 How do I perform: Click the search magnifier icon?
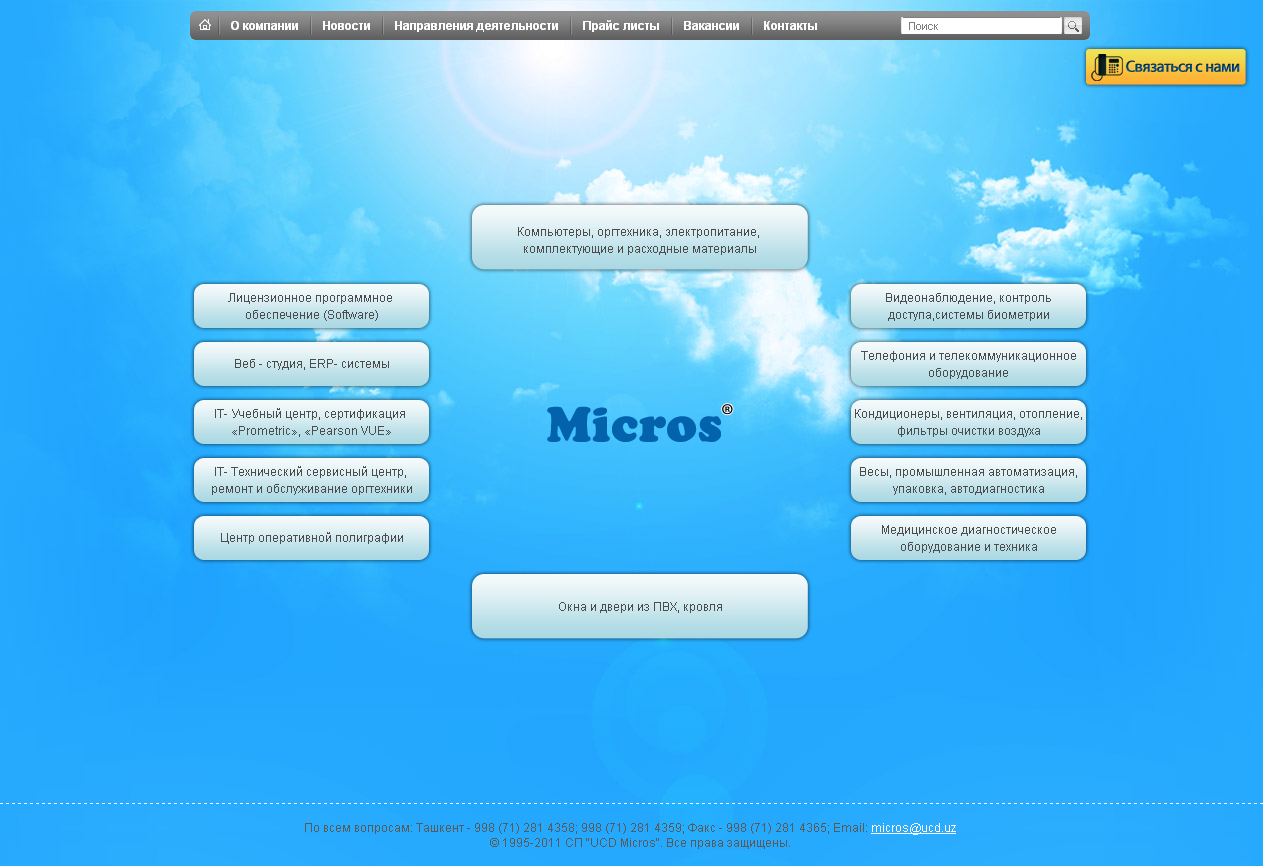1072,26
